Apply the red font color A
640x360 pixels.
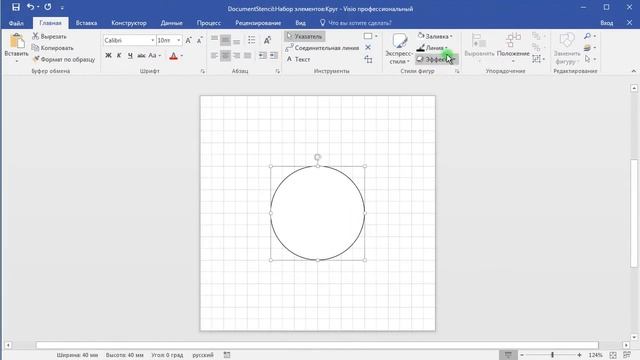(x=173, y=56)
